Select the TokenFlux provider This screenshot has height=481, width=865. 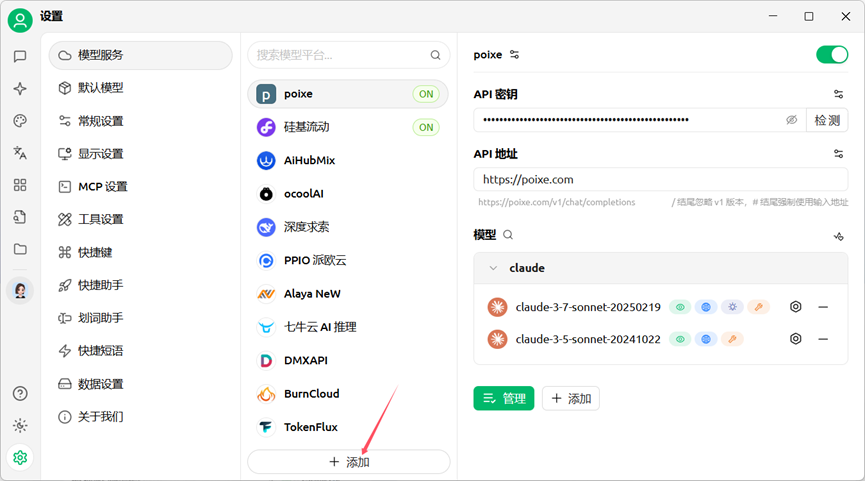pyautogui.click(x=348, y=427)
